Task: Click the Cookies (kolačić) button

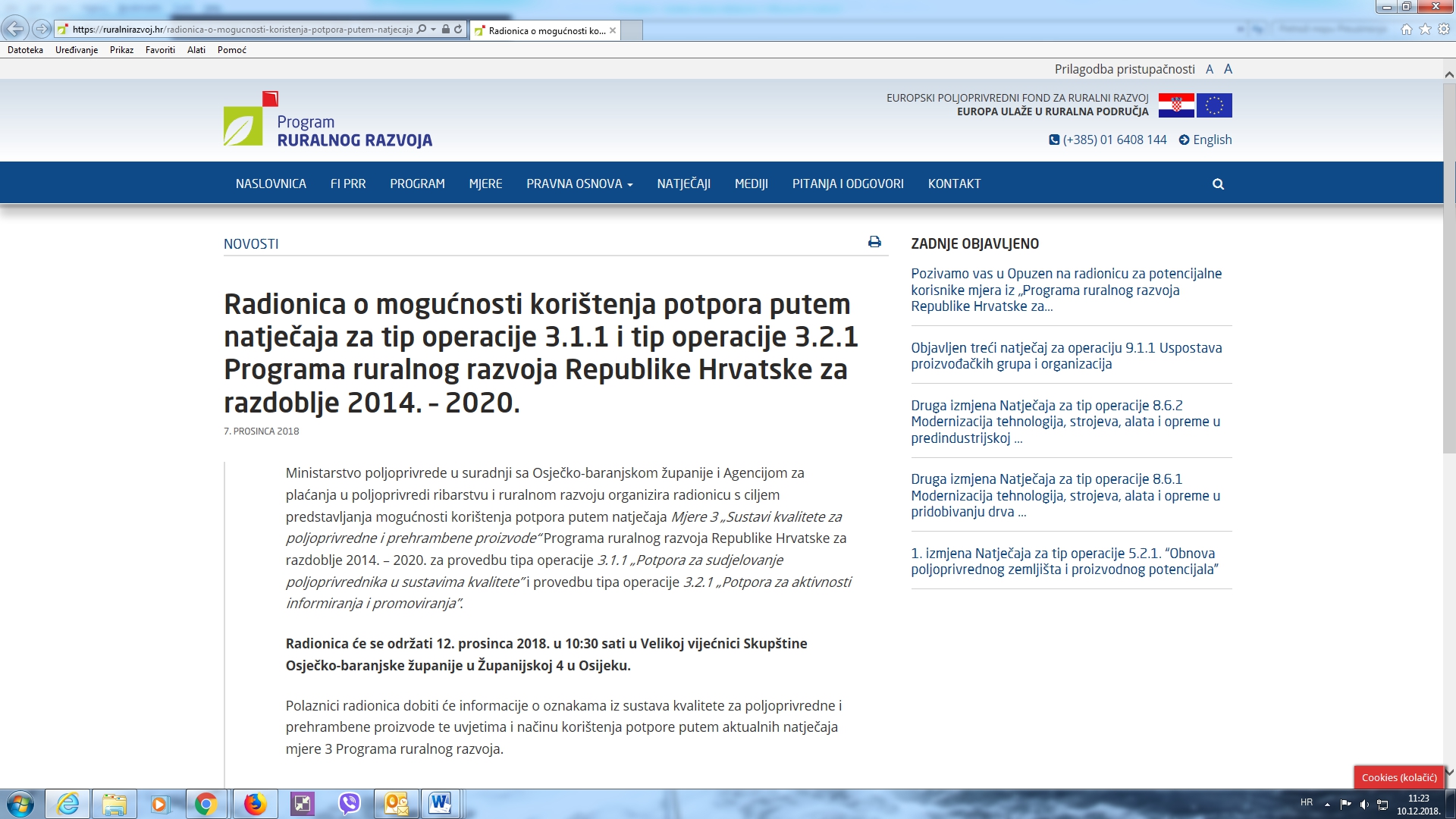Action: point(1399,777)
